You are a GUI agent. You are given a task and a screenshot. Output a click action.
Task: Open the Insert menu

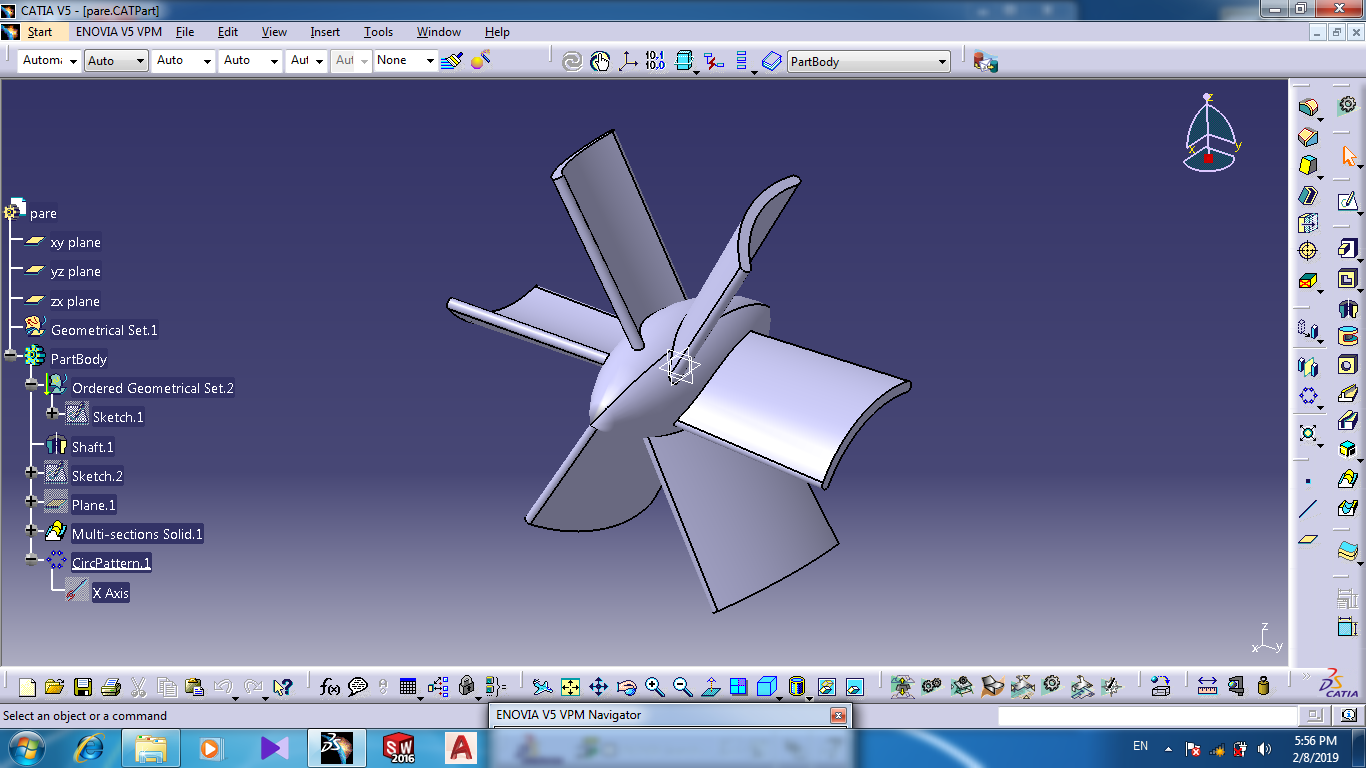(x=325, y=32)
